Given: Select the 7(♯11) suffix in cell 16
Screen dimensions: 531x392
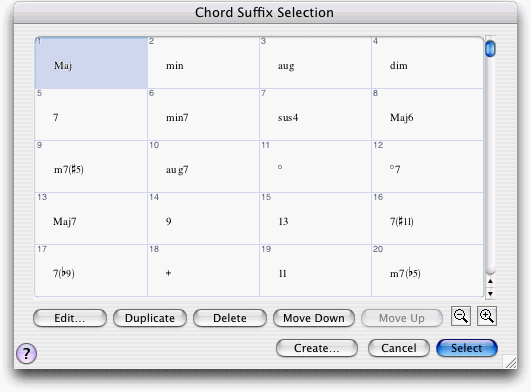Looking at the screenshot, I should [427, 219].
